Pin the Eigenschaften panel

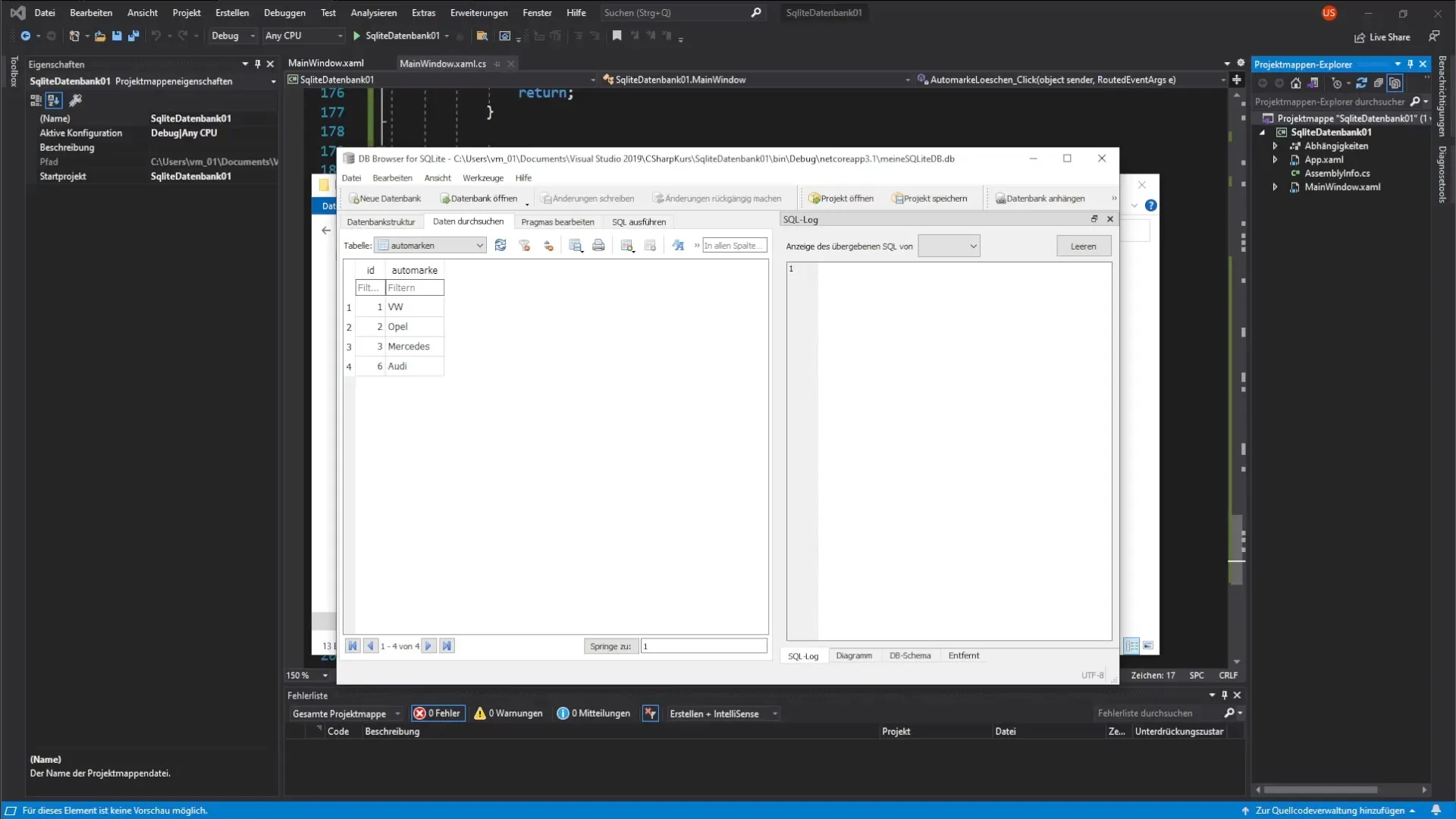click(258, 64)
